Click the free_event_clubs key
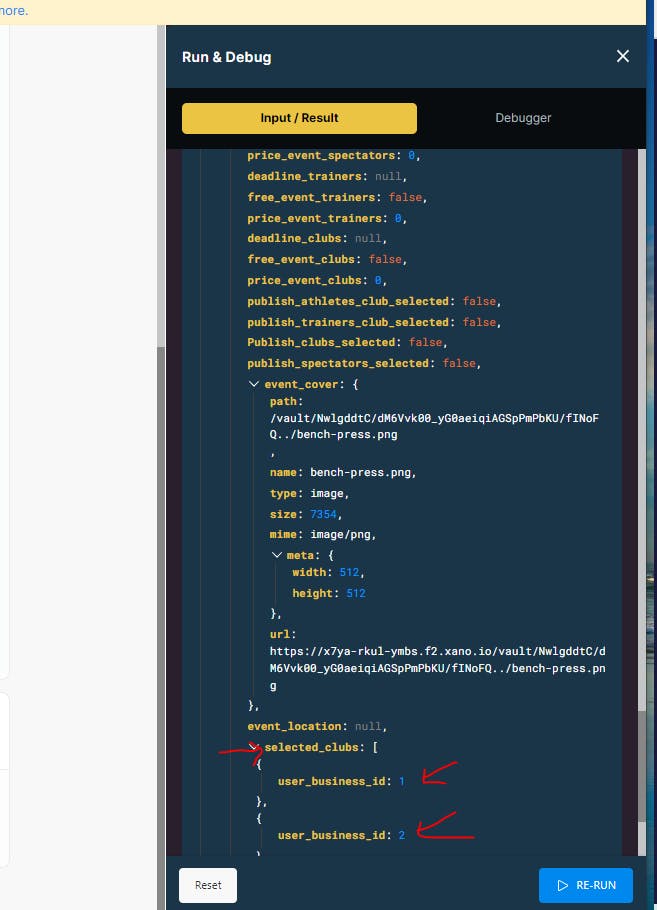The width and height of the screenshot is (657, 910). coord(301,259)
